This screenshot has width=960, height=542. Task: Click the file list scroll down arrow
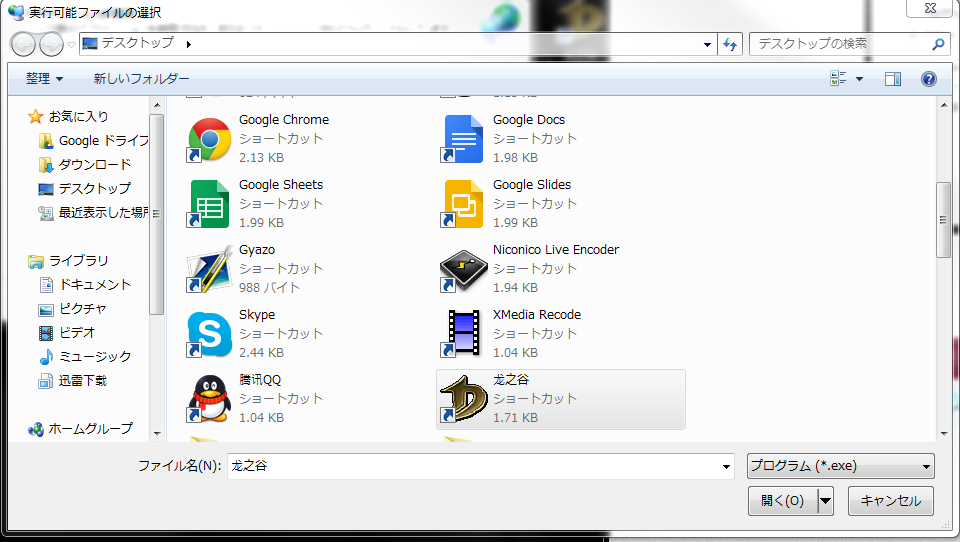pyautogui.click(x=943, y=434)
